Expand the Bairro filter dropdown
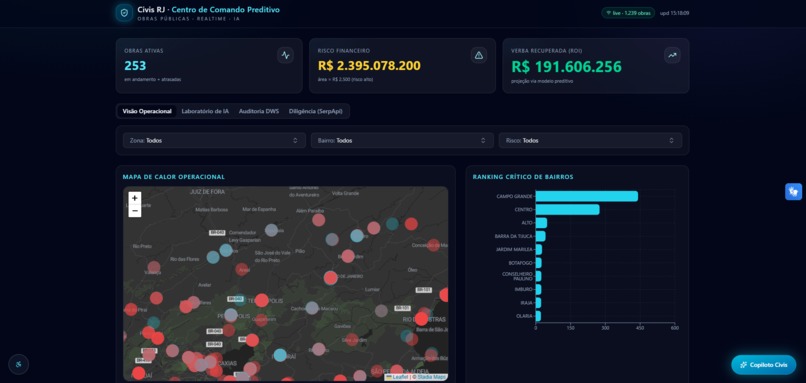 402,140
